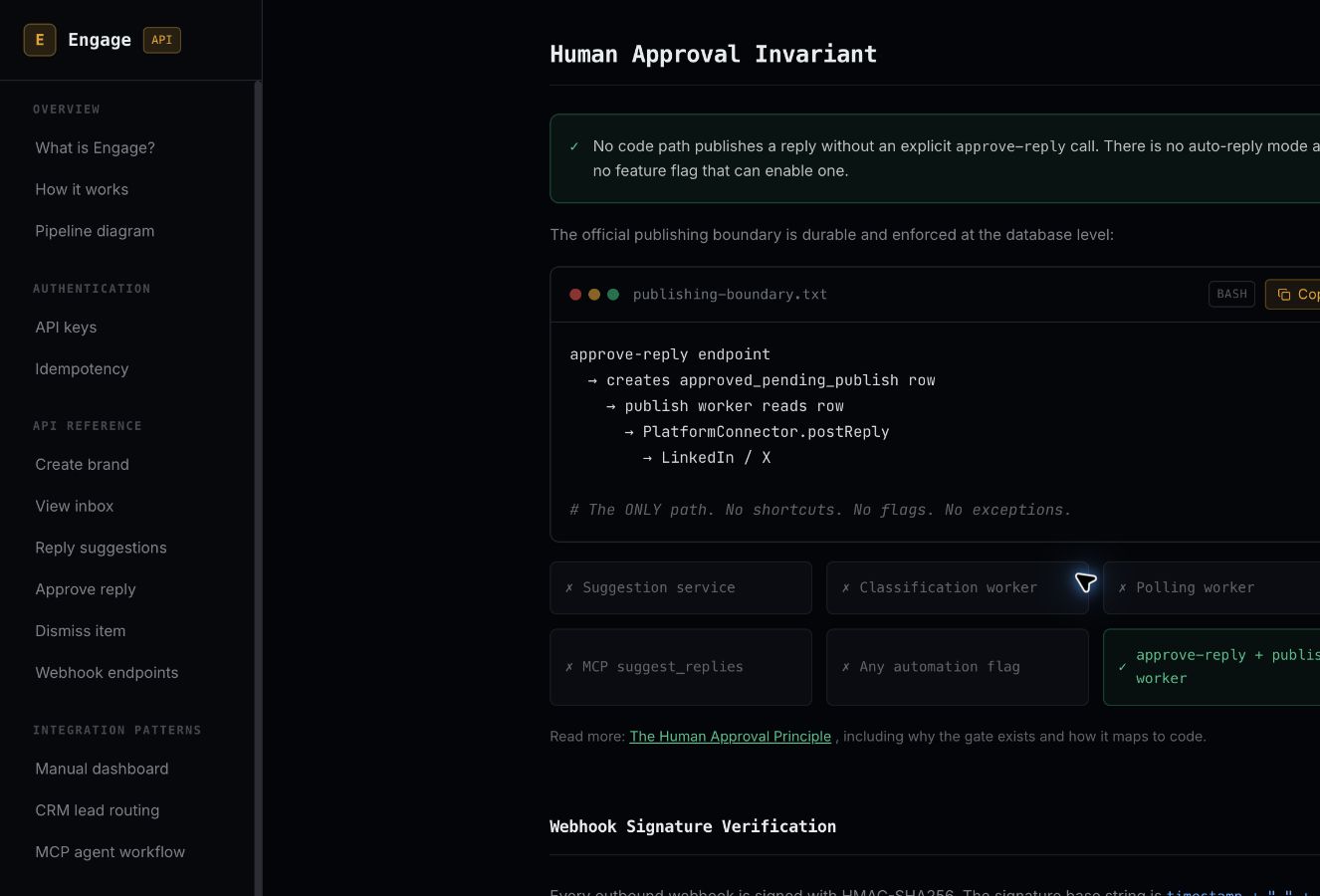The image size is (1320, 896).
Task: Open the Manual dashboard pattern
Action: [102, 769]
